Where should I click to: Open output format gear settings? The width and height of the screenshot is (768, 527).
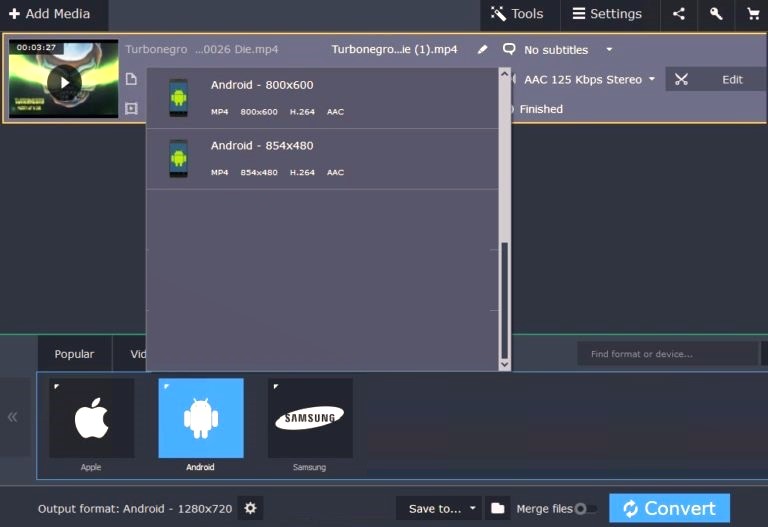tap(250, 508)
